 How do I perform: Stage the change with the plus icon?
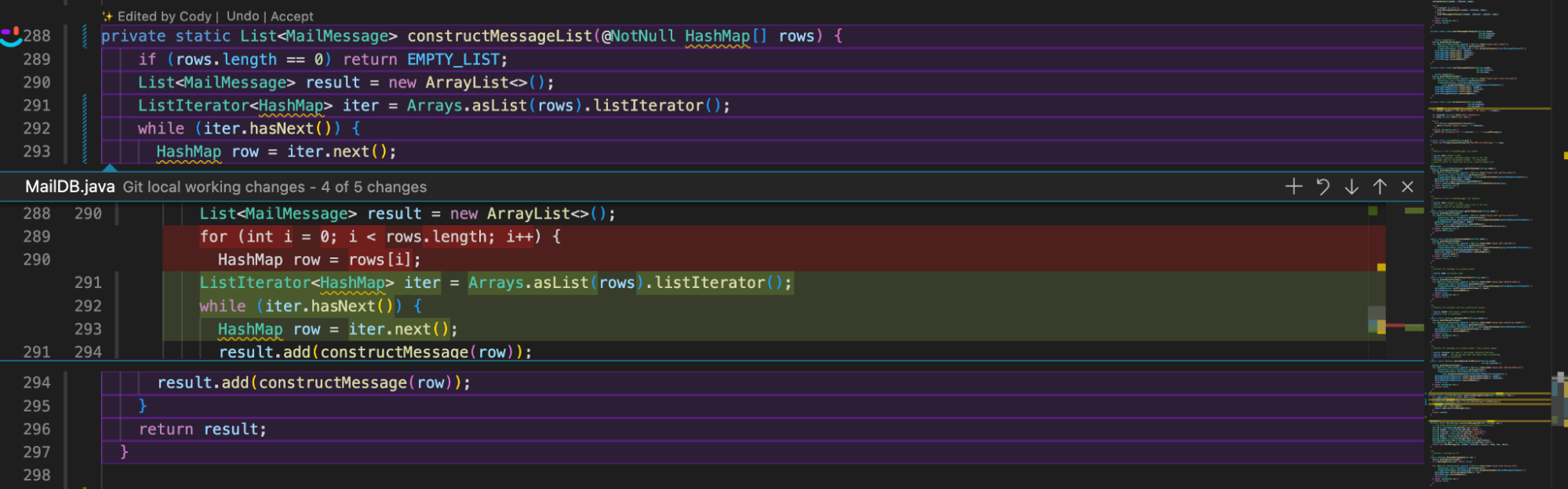pyautogui.click(x=1294, y=186)
